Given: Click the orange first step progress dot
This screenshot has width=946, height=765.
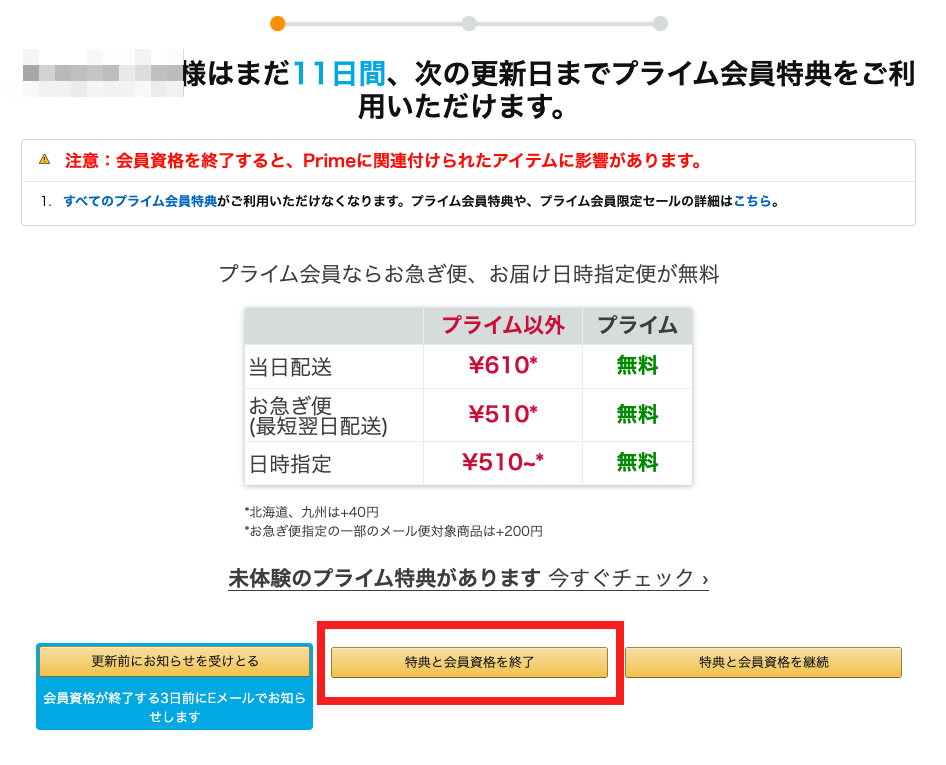Looking at the screenshot, I should click(278, 24).
